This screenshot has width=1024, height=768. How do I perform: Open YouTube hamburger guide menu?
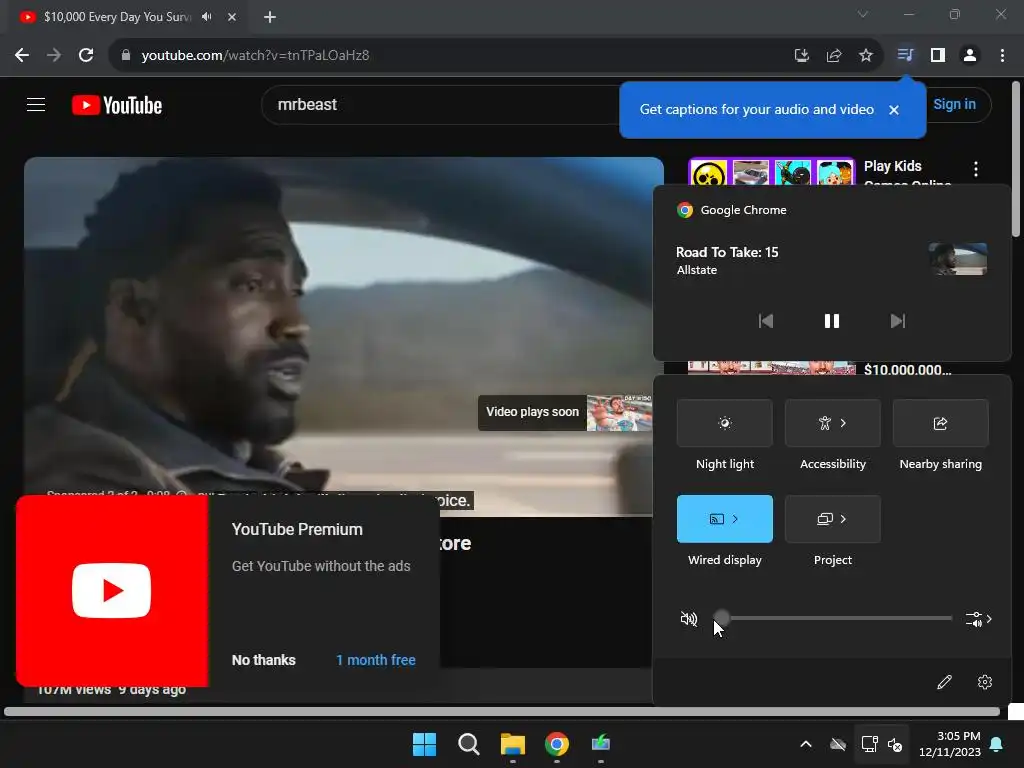pyautogui.click(x=36, y=104)
